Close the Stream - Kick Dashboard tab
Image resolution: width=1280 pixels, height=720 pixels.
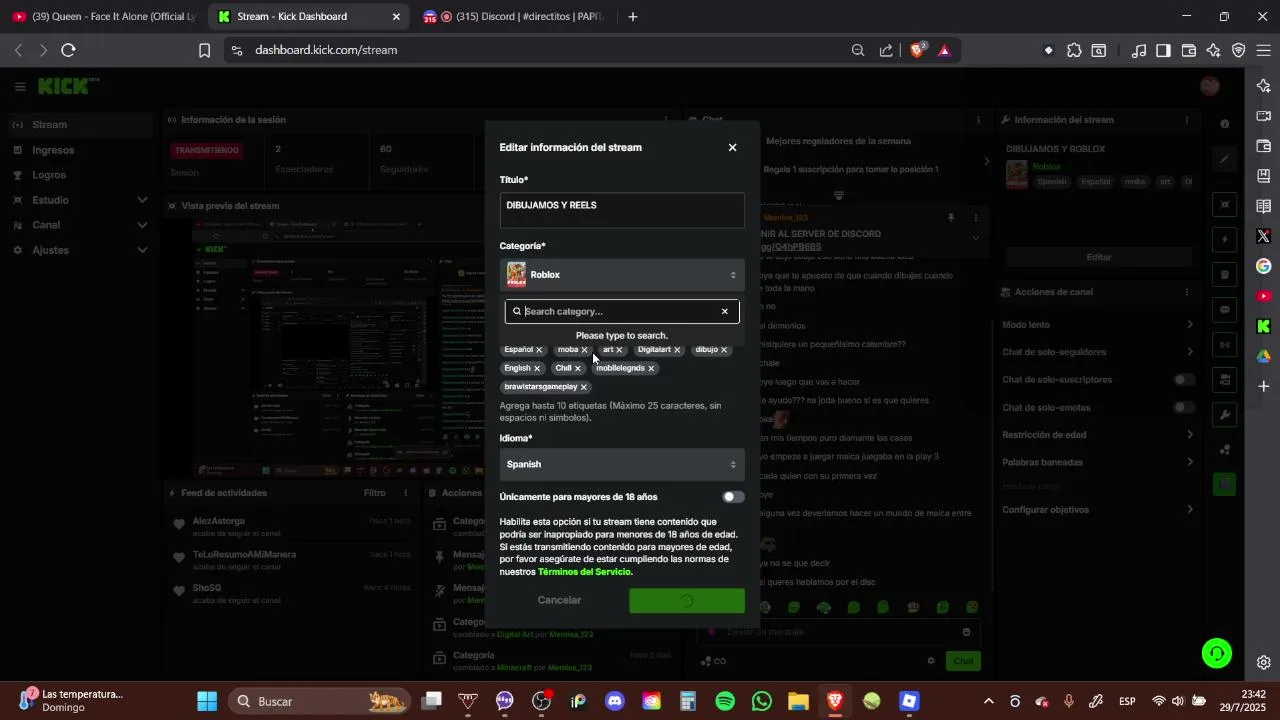pos(396,17)
